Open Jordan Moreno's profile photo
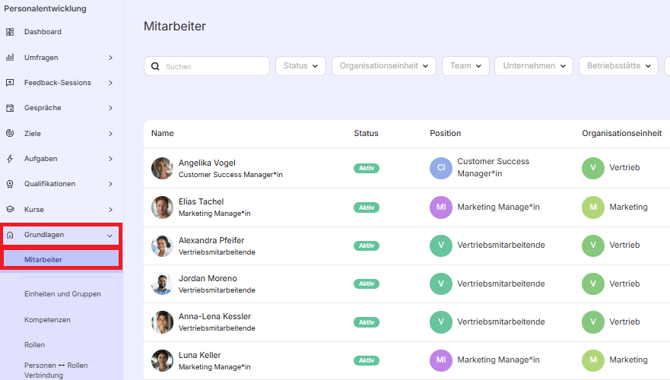The width and height of the screenshot is (670, 380). click(x=162, y=284)
